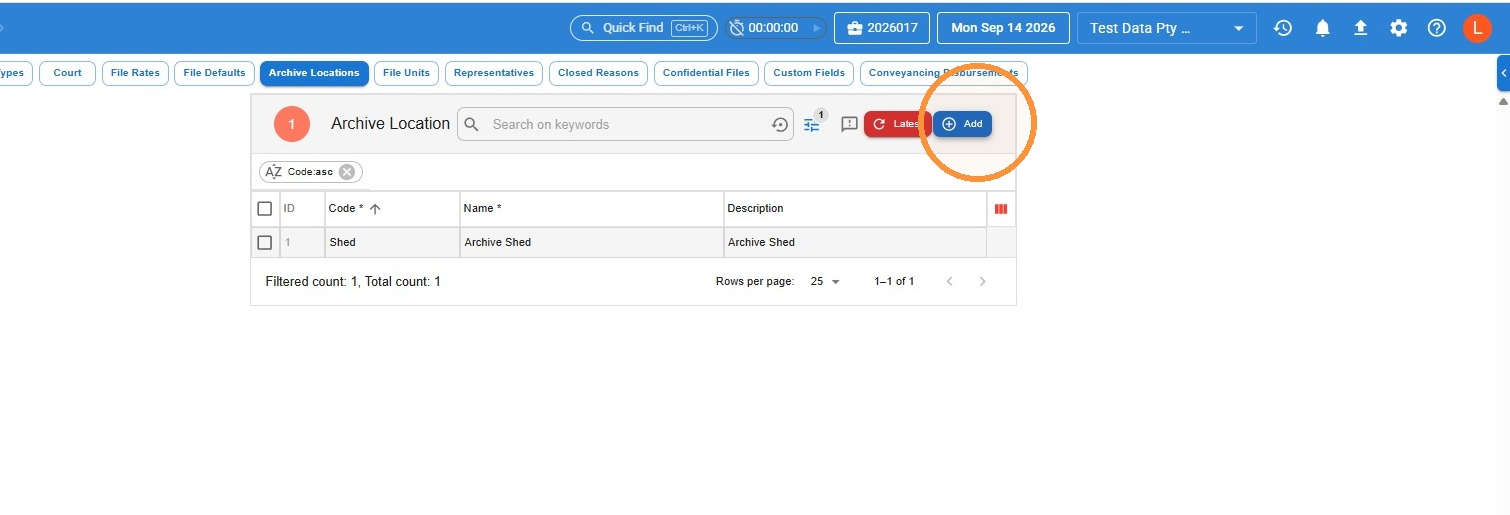Click the orange badge showing 1
Screen dimensions: 1510x515
[x=292, y=124]
